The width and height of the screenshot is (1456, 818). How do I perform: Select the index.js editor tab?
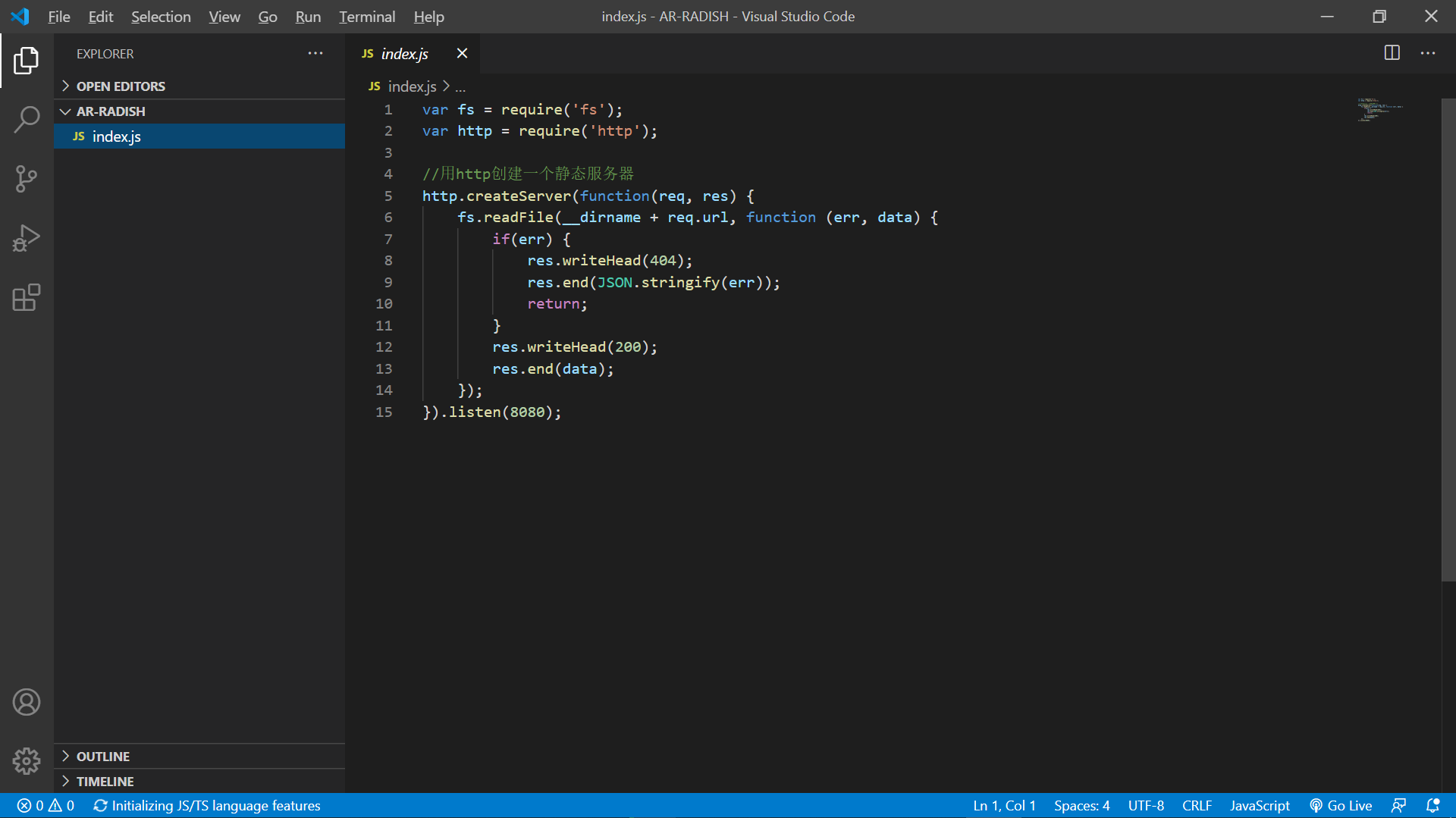[404, 53]
